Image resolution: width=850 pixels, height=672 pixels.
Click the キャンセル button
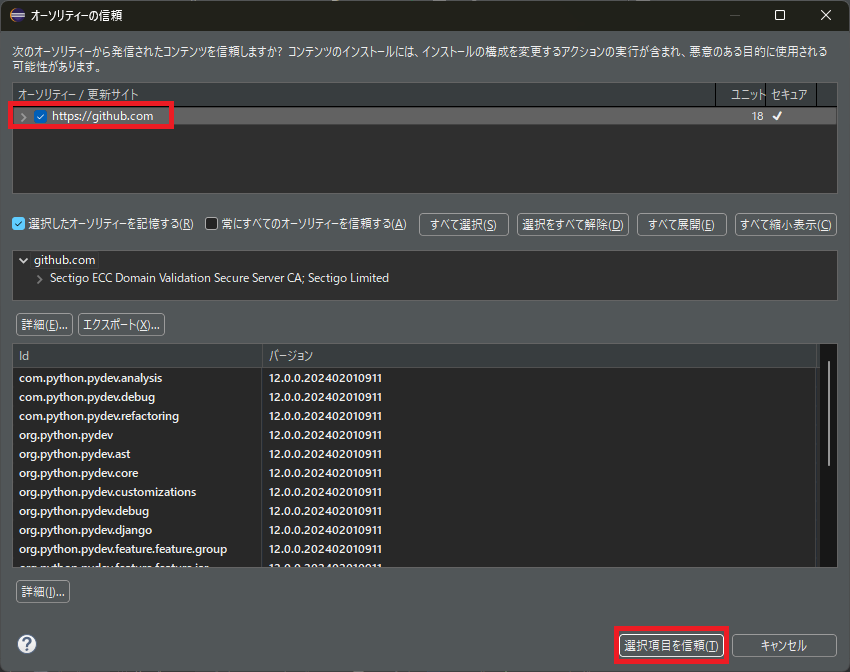click(x=784, y=645)
